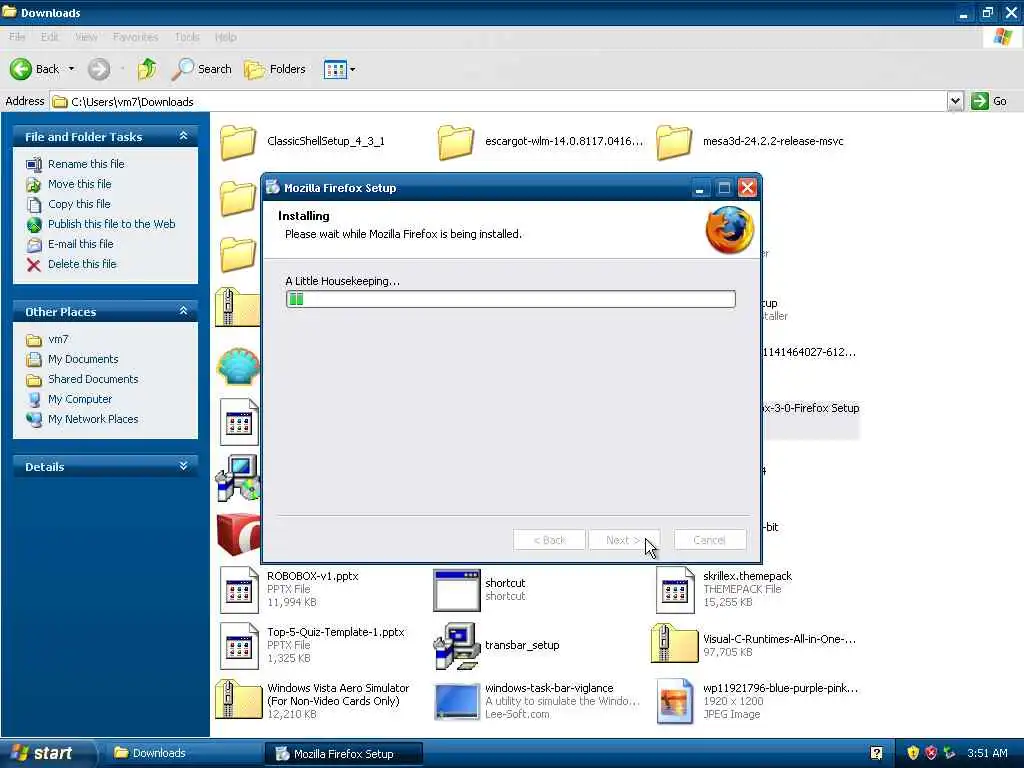Click the seashell application icon
The image size is (1024, 768).
tap(238, 366)
